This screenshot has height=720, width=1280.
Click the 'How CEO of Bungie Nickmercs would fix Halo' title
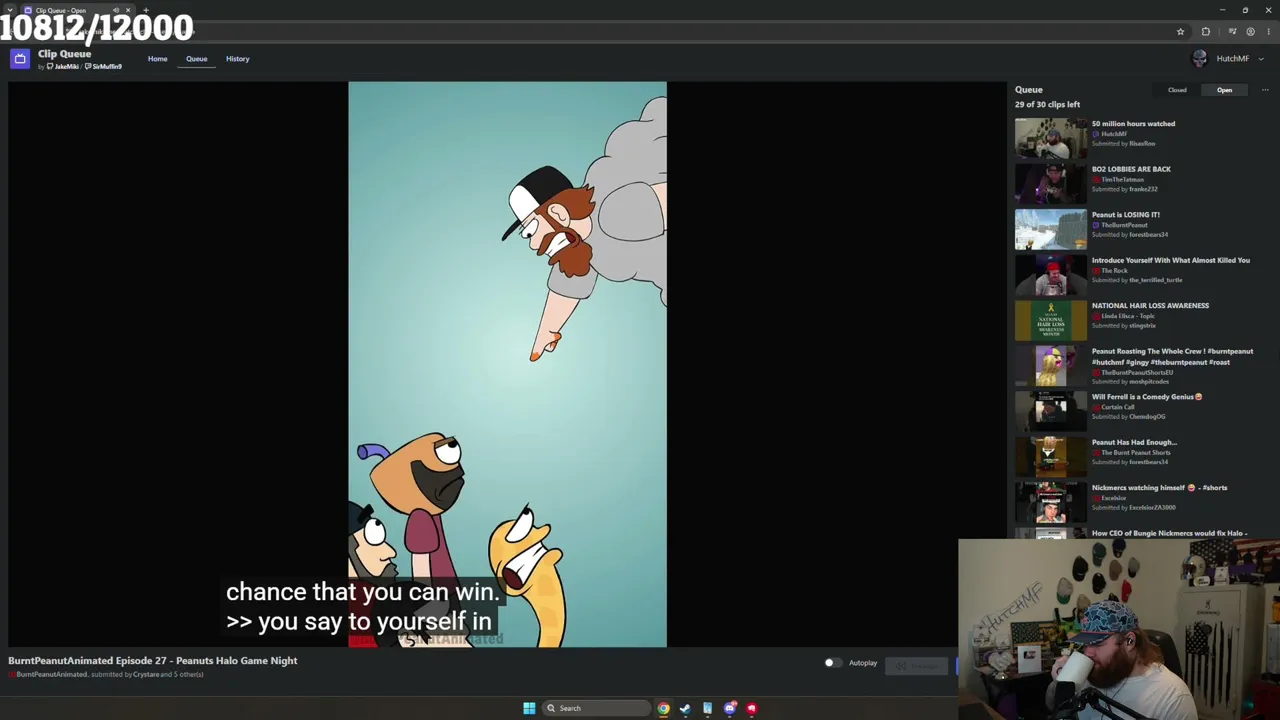click(1169, 533)
